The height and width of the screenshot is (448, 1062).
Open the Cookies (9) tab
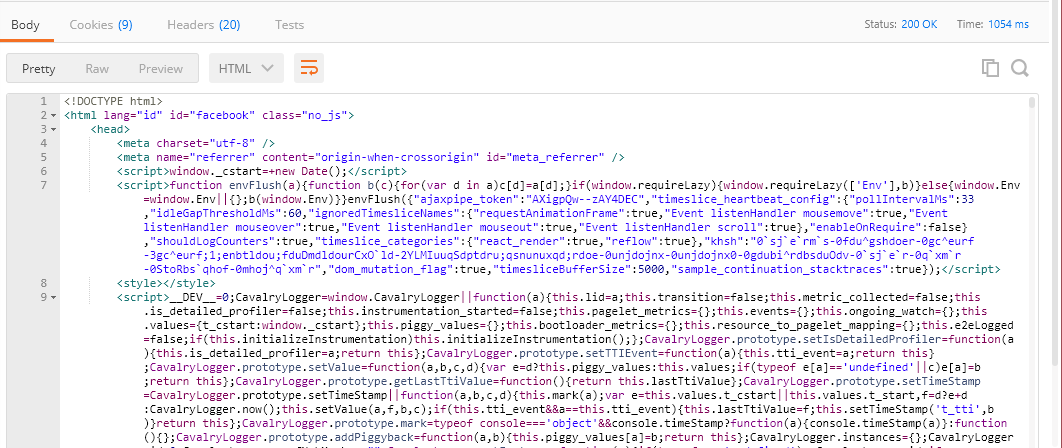101,25
